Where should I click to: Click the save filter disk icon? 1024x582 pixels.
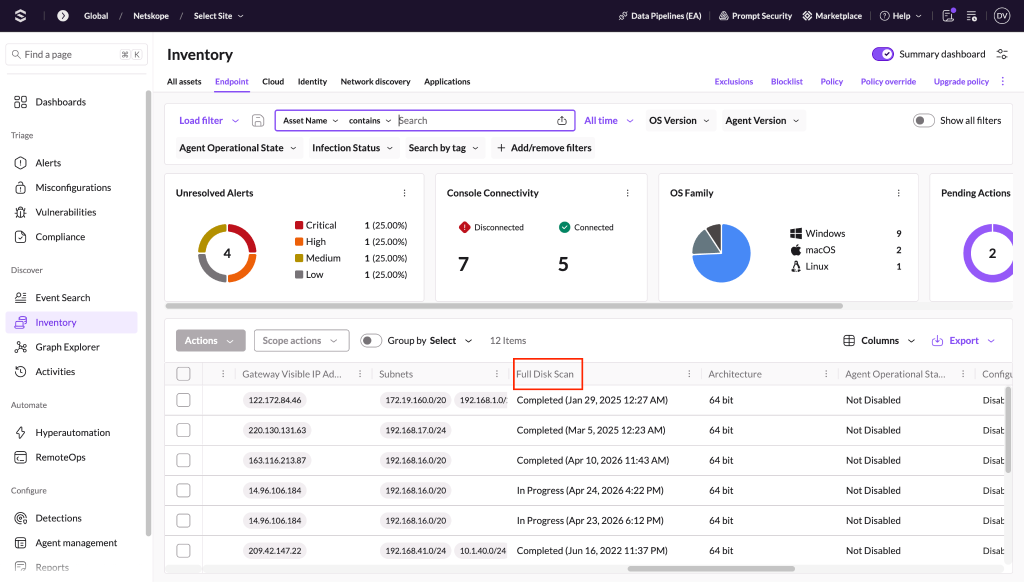pyautogui.click(x=258, y=120)
